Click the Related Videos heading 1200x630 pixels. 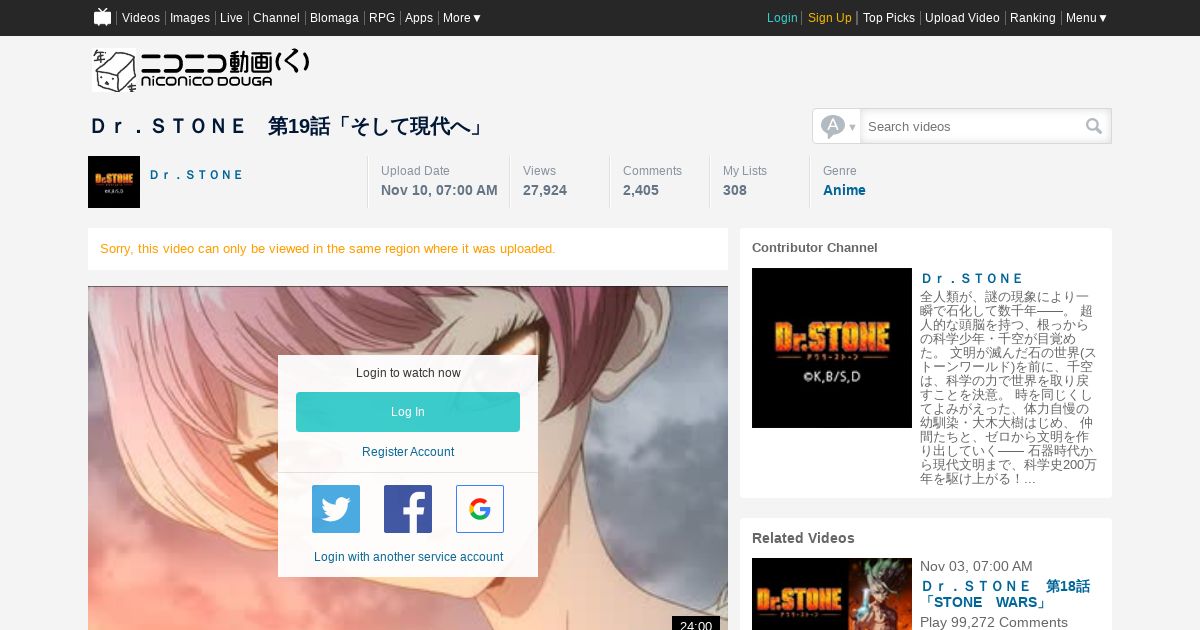tap(803, 538)
